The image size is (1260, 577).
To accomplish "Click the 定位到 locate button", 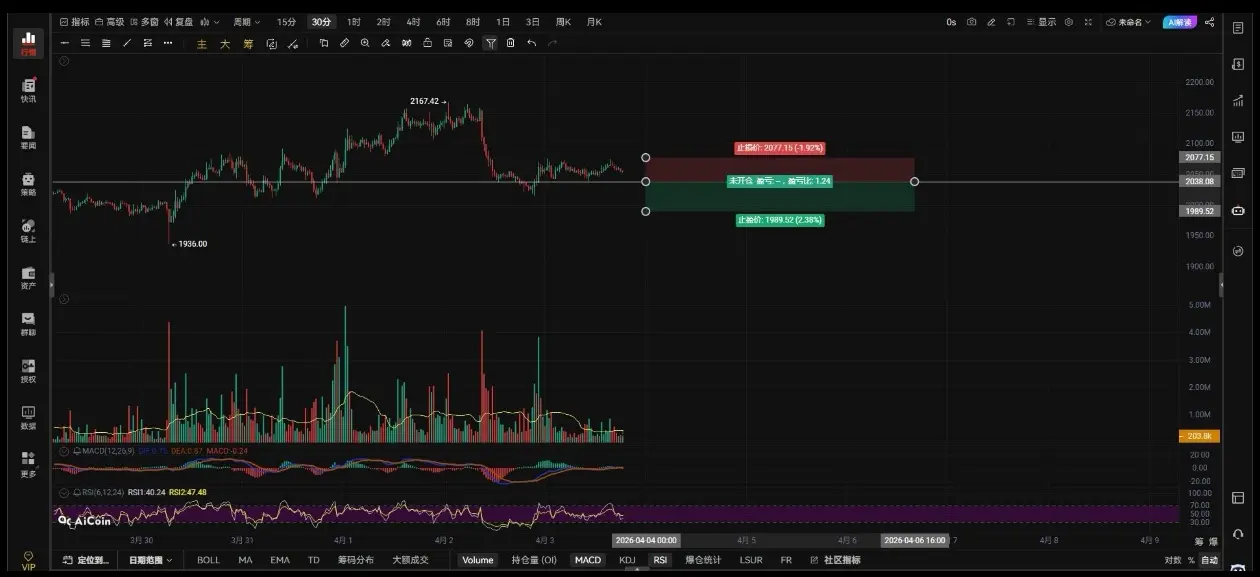I will [84, 560].
